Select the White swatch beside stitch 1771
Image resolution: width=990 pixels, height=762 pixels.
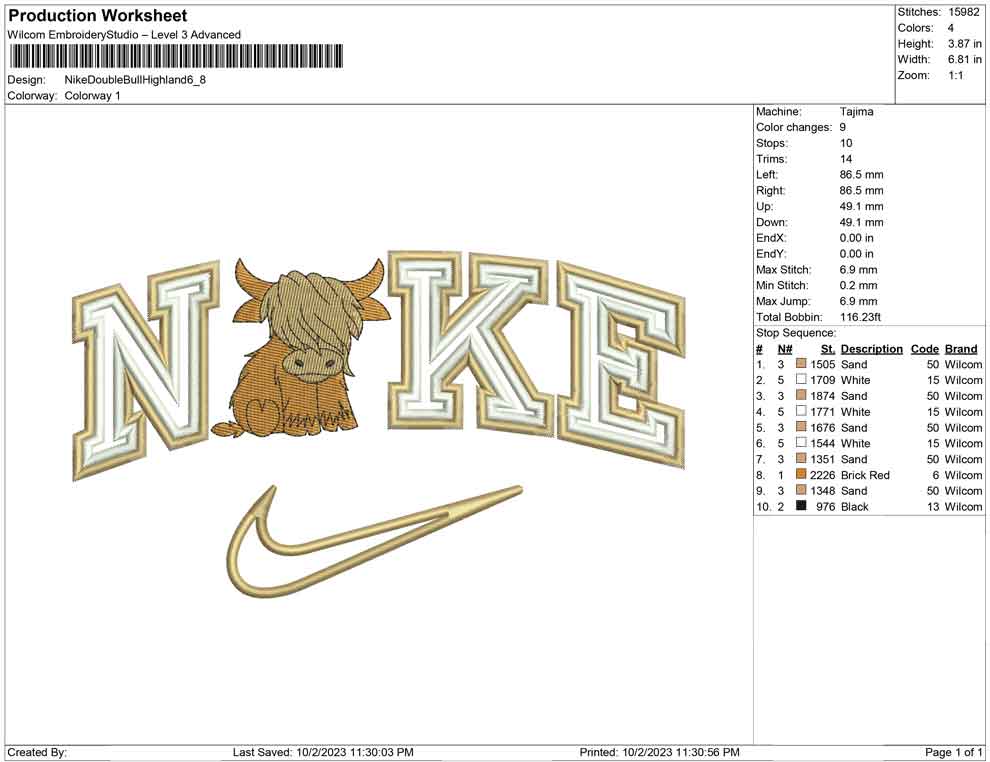[801, 411]
